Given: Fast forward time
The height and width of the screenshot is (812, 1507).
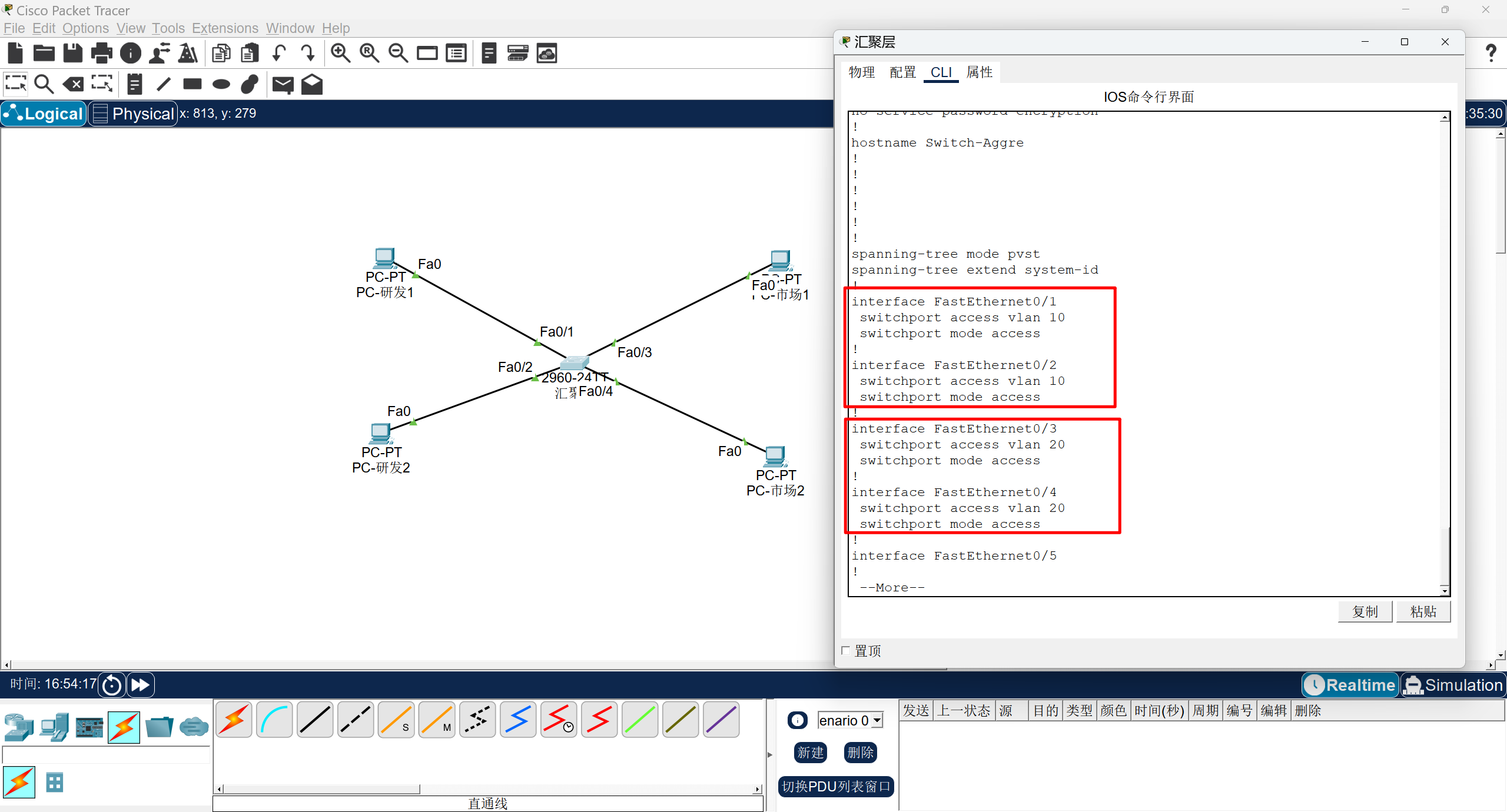Looking at the screenshot, I should coord(140,685).
